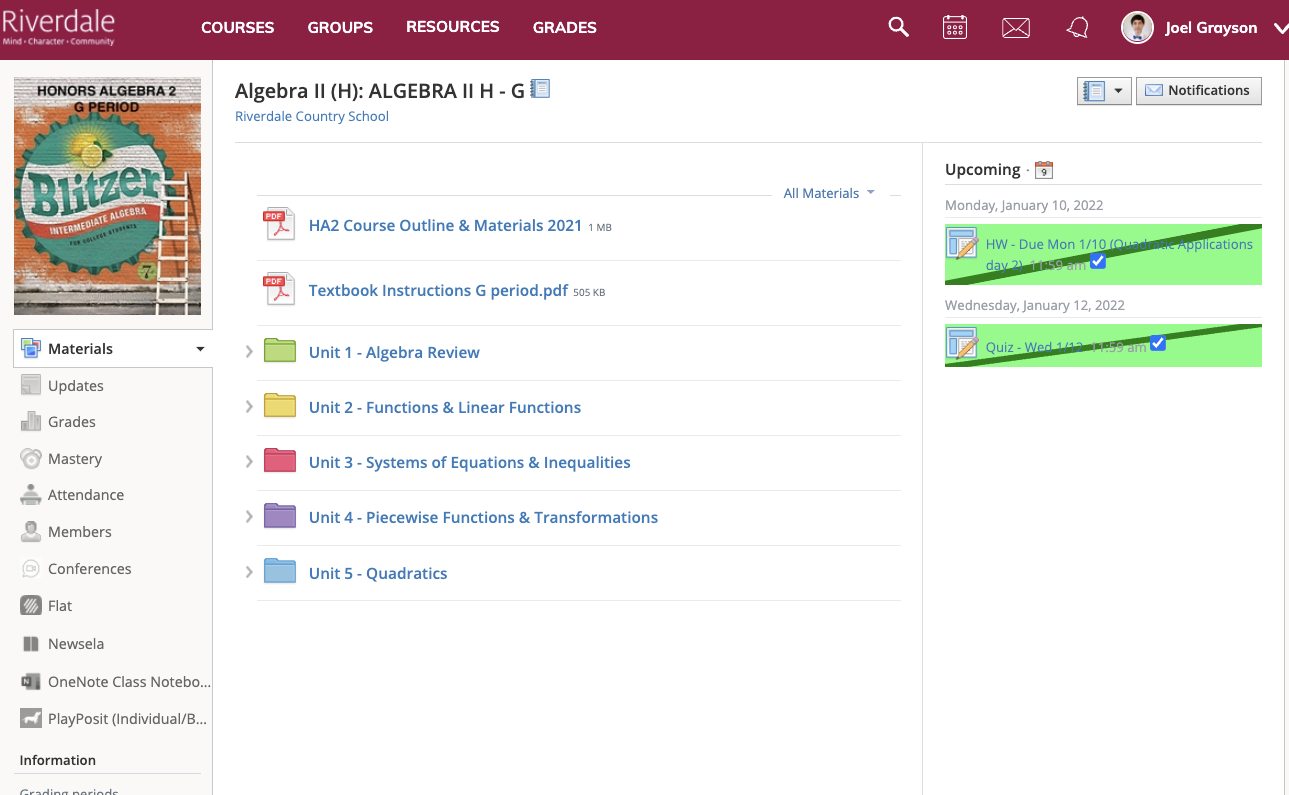
Task: Open HA2 Course Outline & Materials 2021
Action: pos(445,225)
